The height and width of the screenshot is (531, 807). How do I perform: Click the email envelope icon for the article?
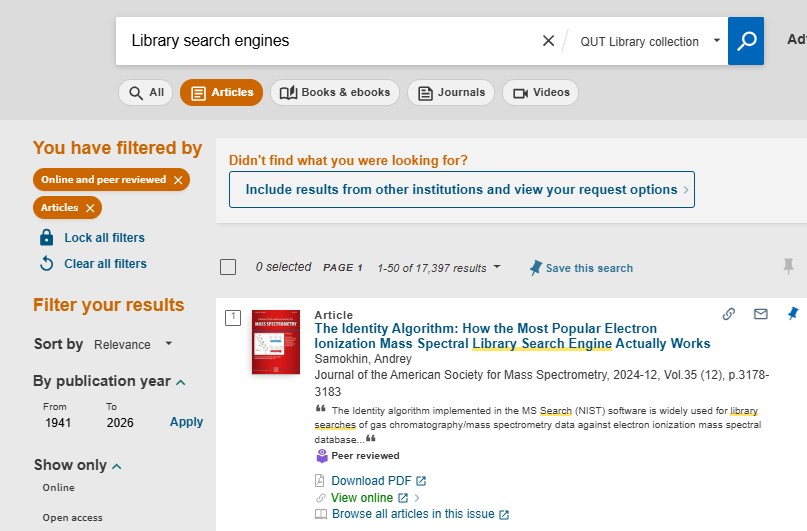coord(761,313)
